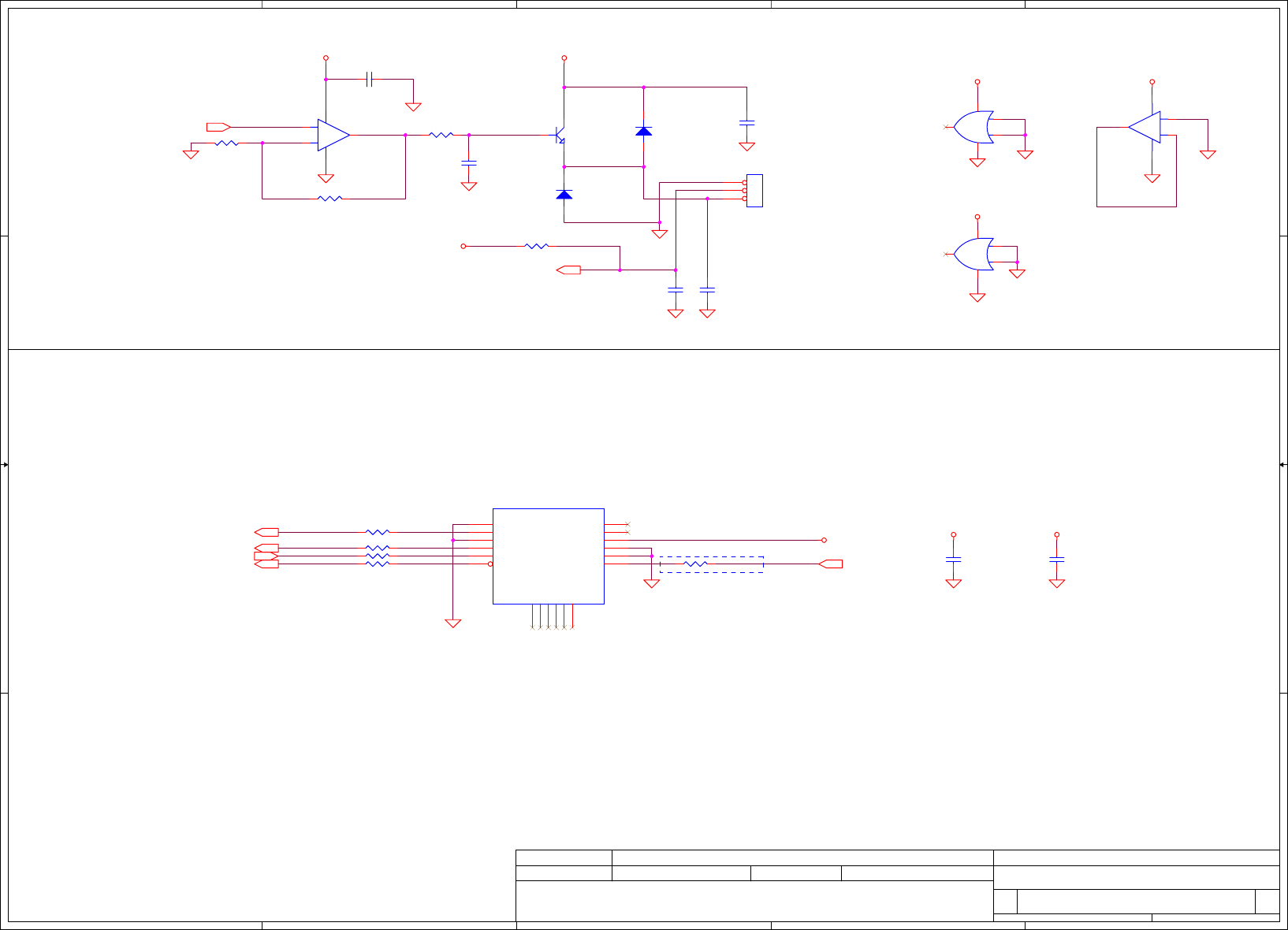
Task: Select the input port feeding the op-amp
Action: click(x=218, y=127)
